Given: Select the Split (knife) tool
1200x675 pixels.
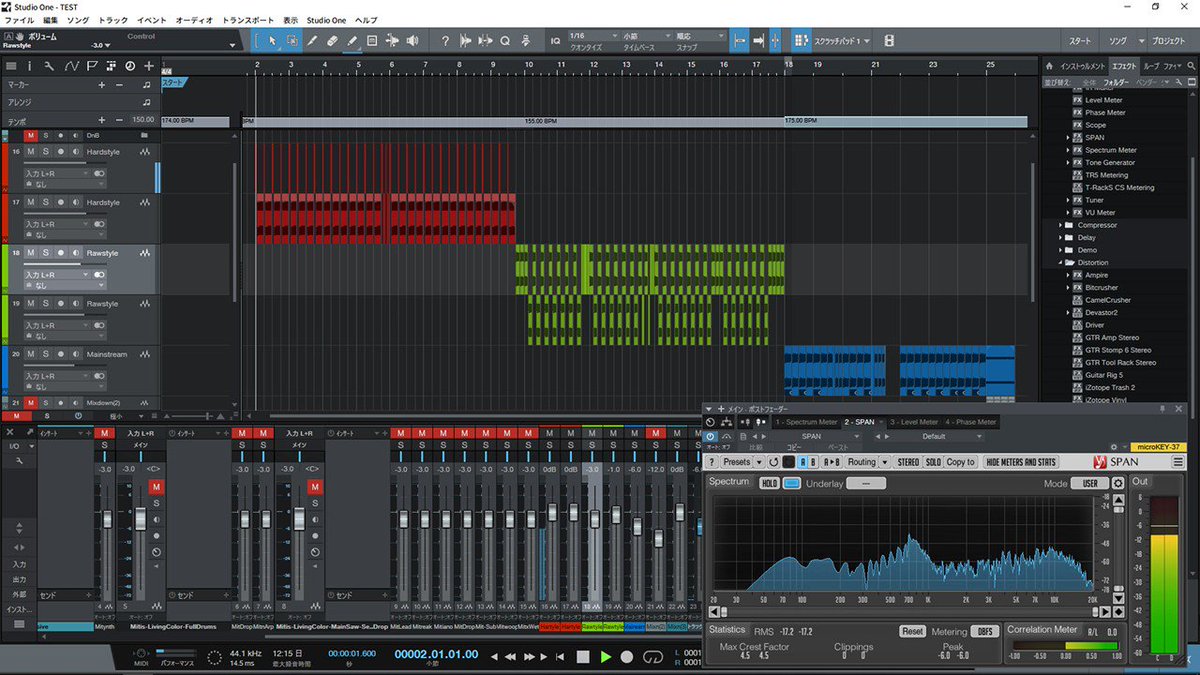Looking at the screenshot, I should (312, 41).
